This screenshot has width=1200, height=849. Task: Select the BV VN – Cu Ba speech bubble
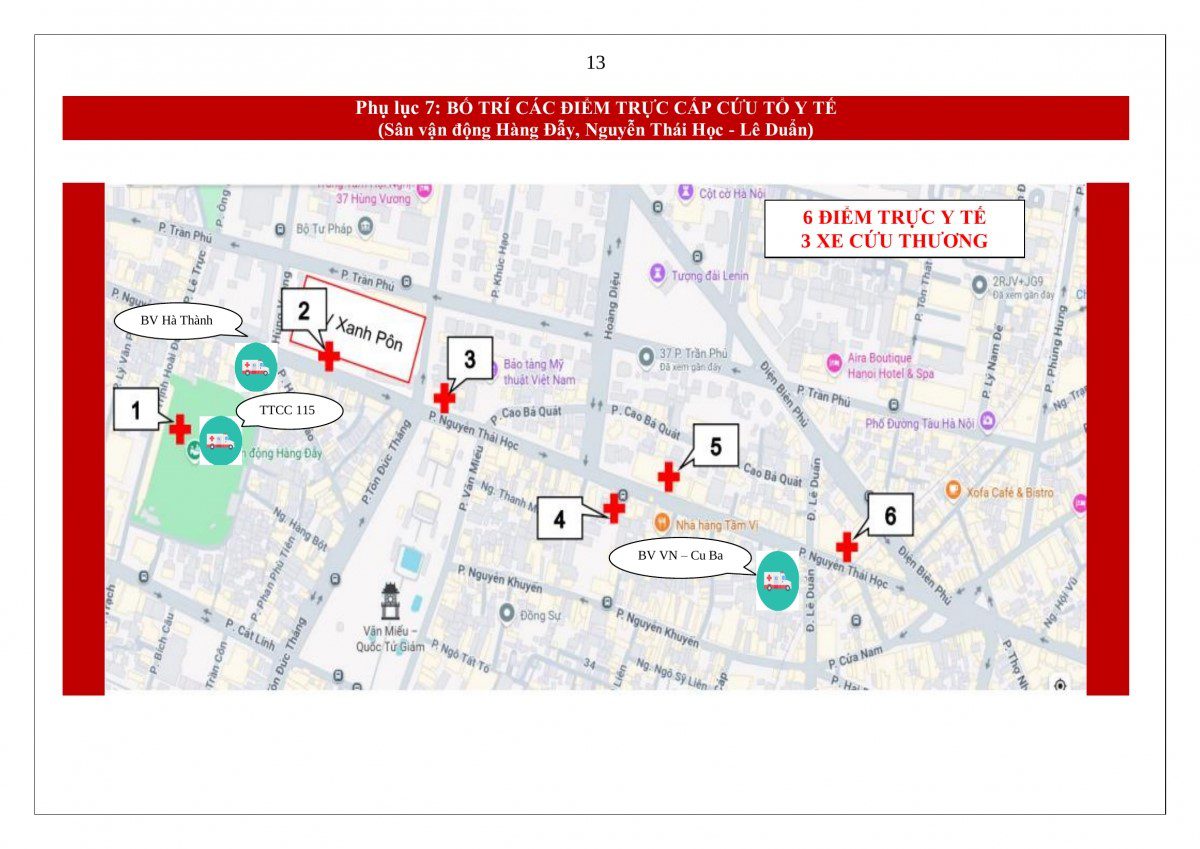click(680, 557)
